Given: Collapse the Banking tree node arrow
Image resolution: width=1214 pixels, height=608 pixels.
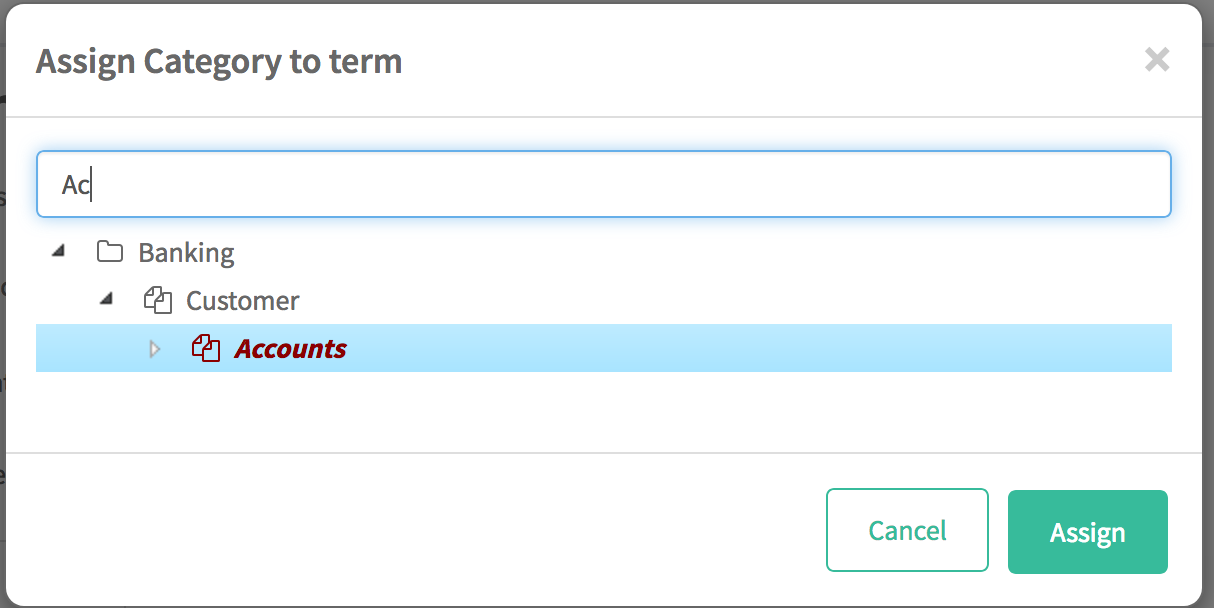Looking at the screenshot, I should pos(58,251).
